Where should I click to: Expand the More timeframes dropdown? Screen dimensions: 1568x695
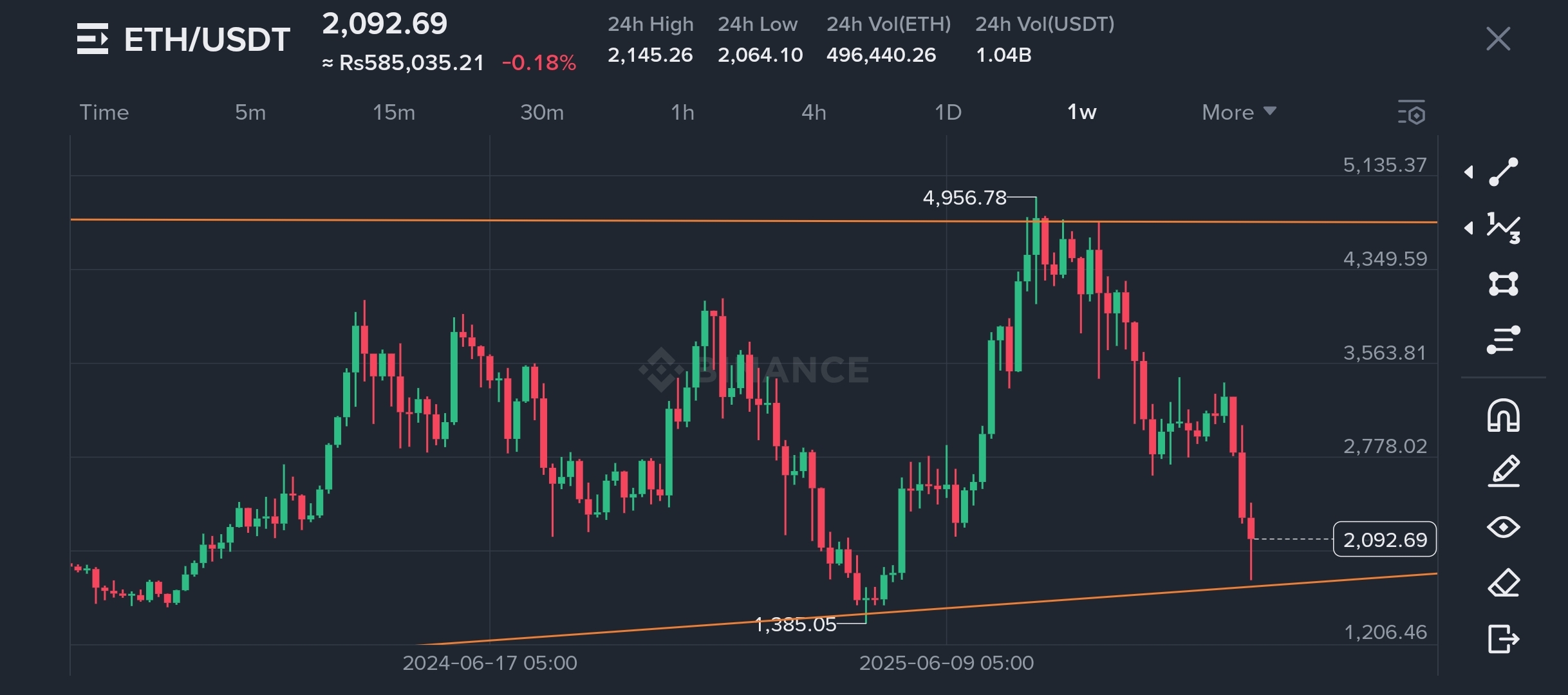point(1238,113)
